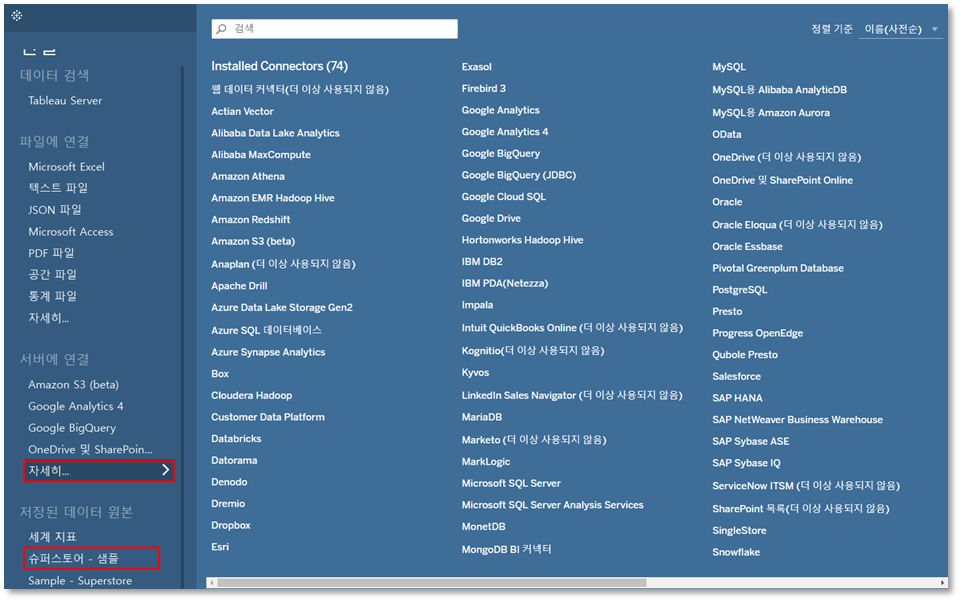Select Hortonworks Hadoop Hive connector
Viewport: 961px width, 602px height.
pyautogui.click(x=522, y=240)
